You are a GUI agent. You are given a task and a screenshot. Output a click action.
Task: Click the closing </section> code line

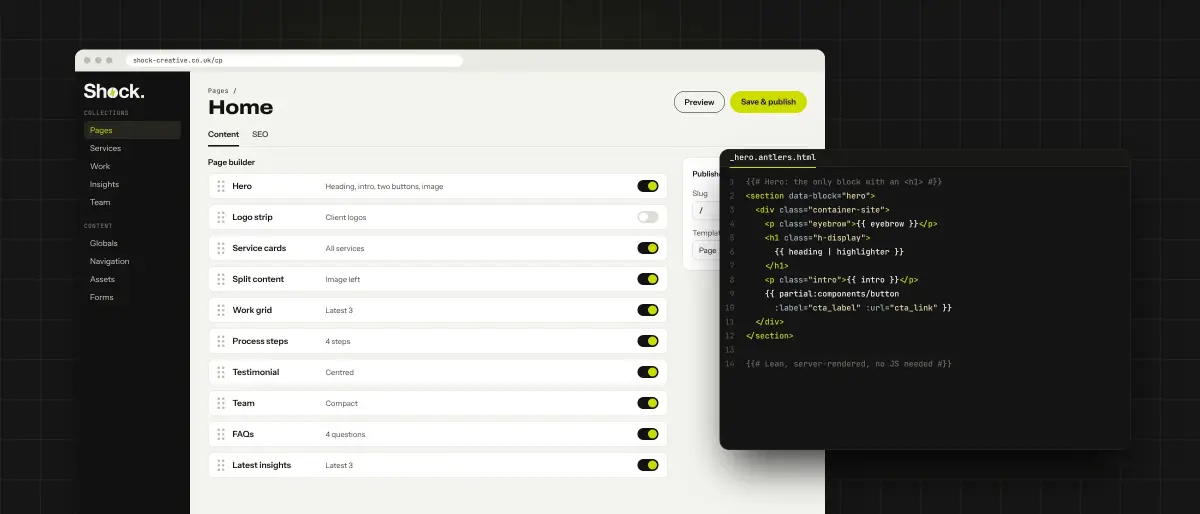click(x=769, y=336)
